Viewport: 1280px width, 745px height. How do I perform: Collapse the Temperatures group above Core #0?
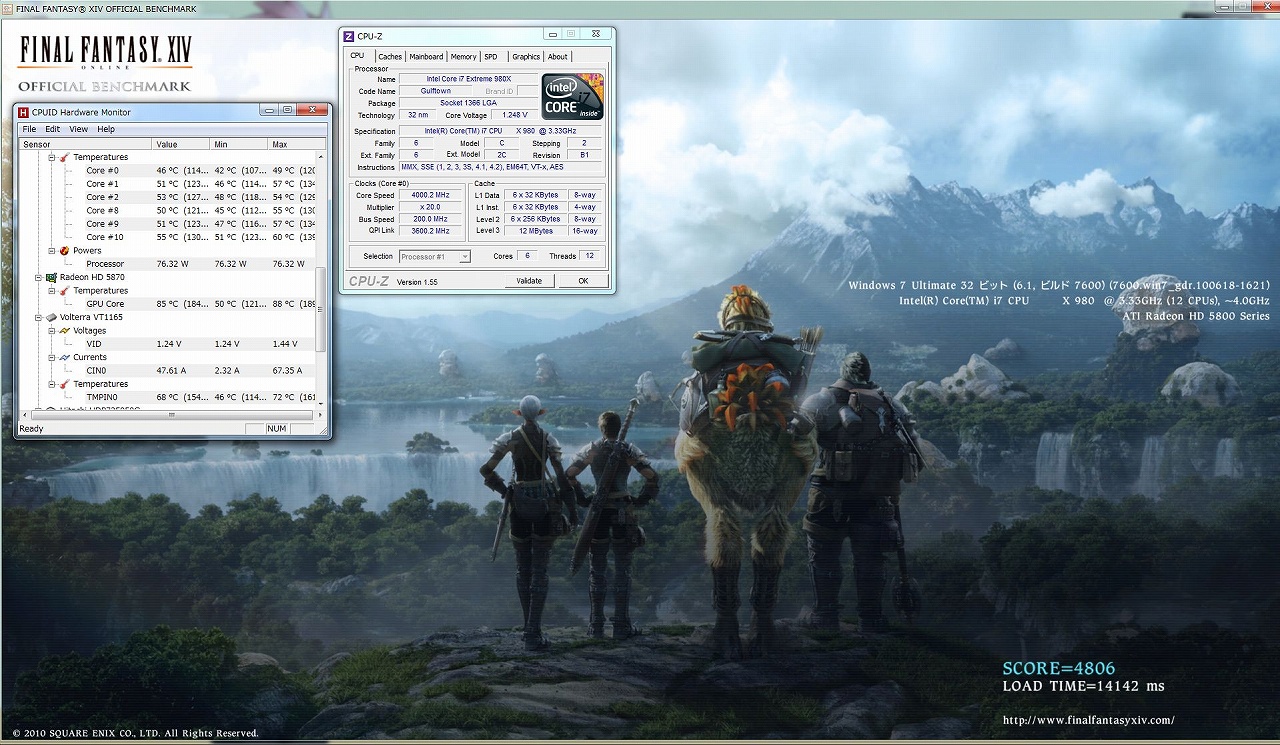coord(51,157)
